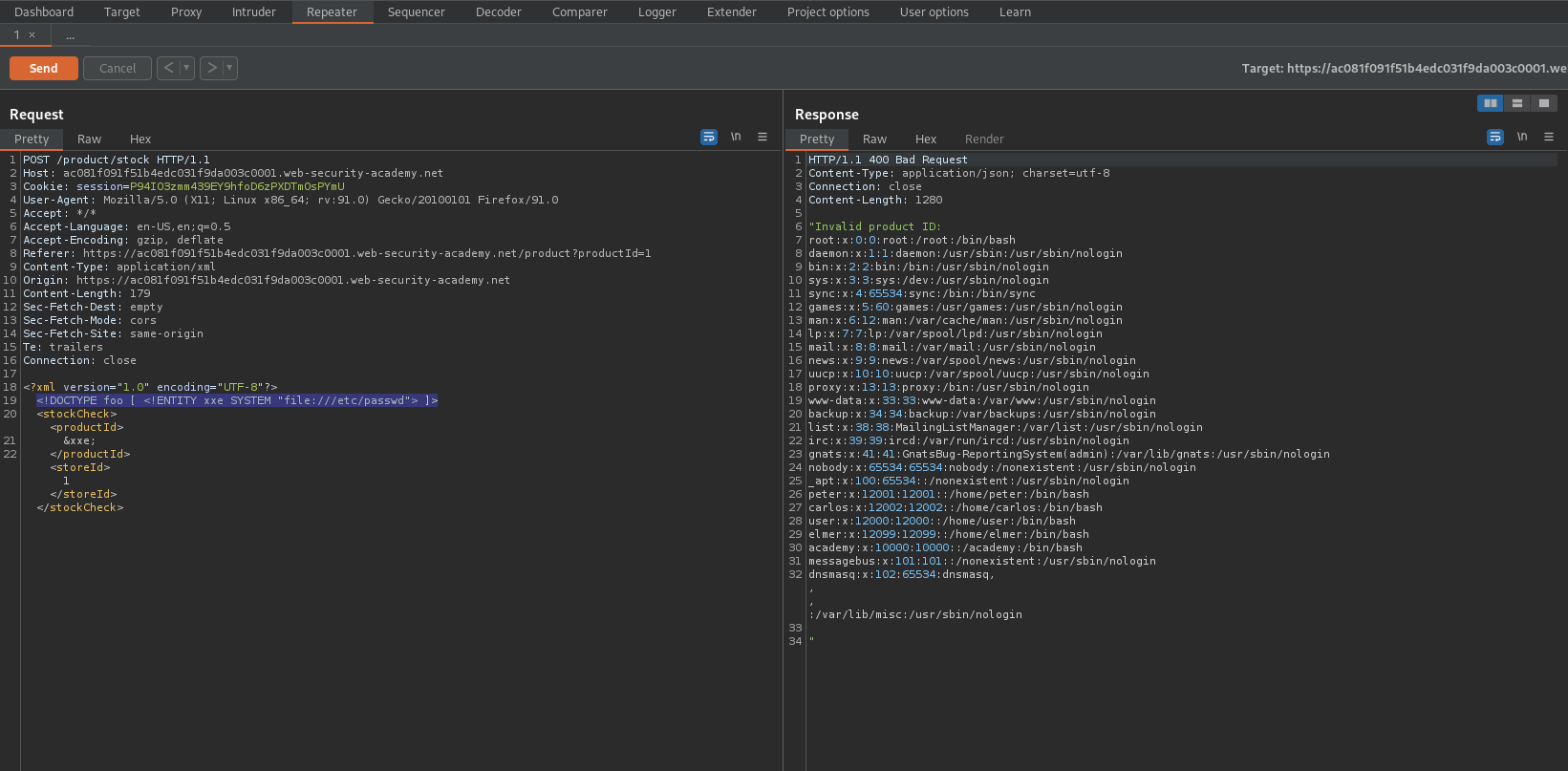Click the Cancel button
The width and height of the screenshot is (1568, 771).
click(x=118, y=68)
